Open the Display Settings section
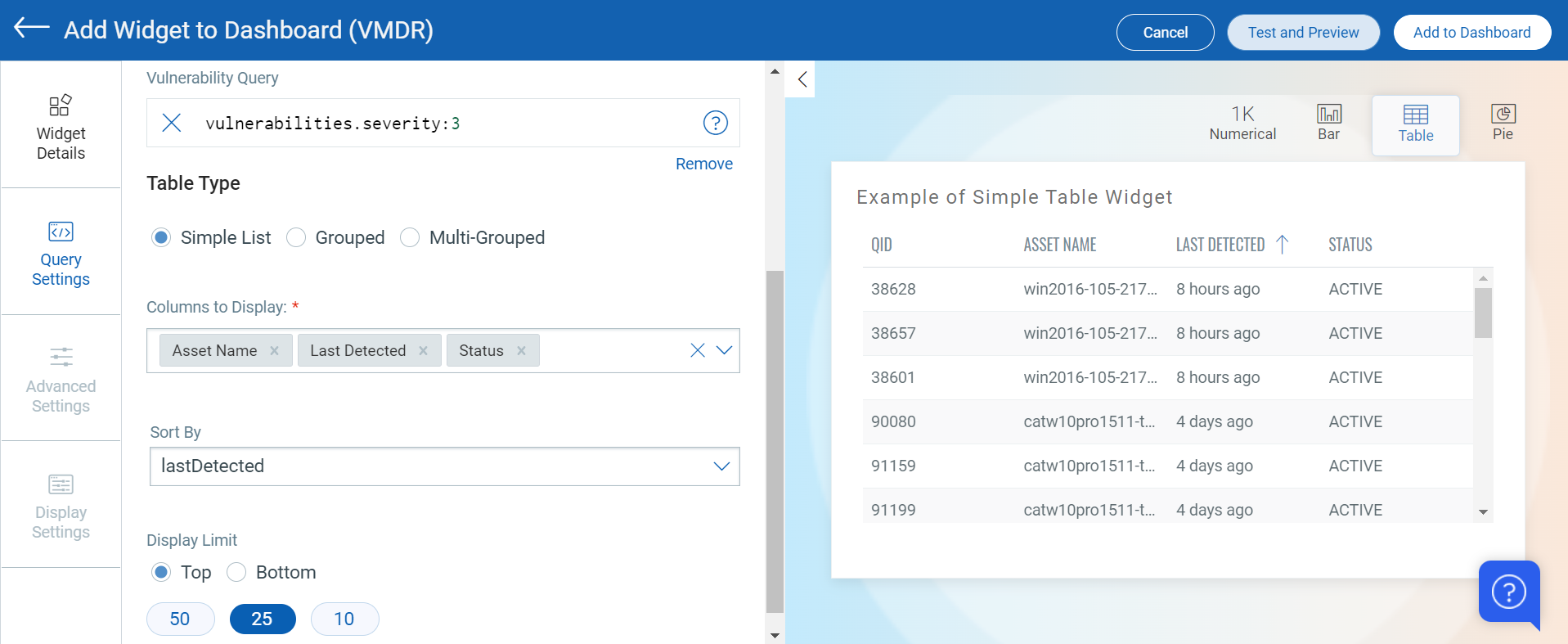This screenshot has width=1568, height=644. (x=61, y=506)
